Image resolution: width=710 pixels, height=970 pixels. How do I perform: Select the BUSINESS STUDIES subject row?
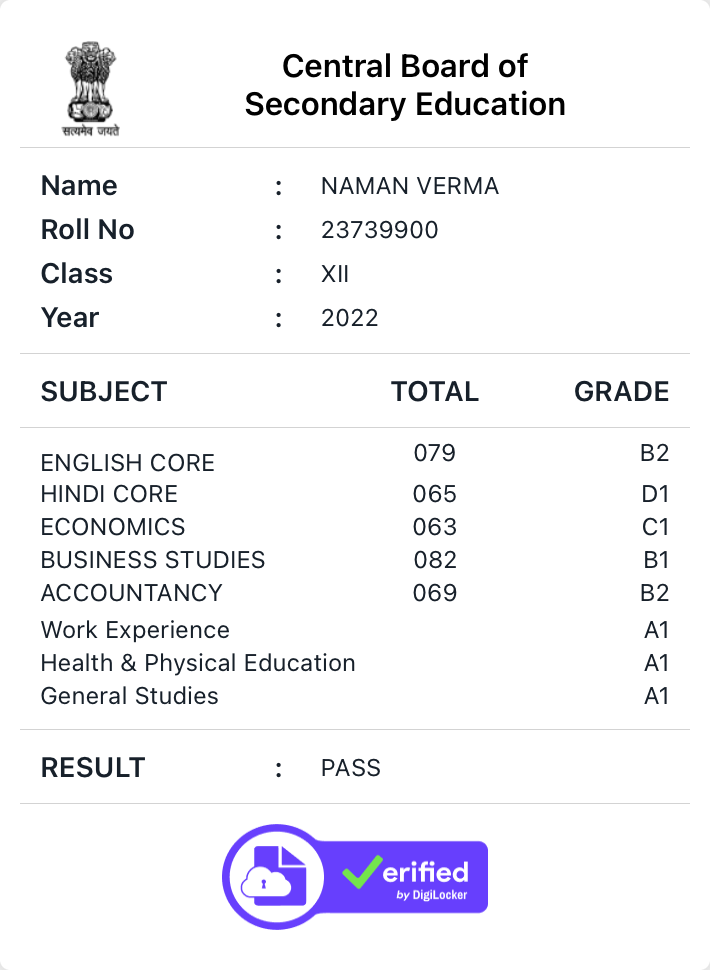click(355, 560)
